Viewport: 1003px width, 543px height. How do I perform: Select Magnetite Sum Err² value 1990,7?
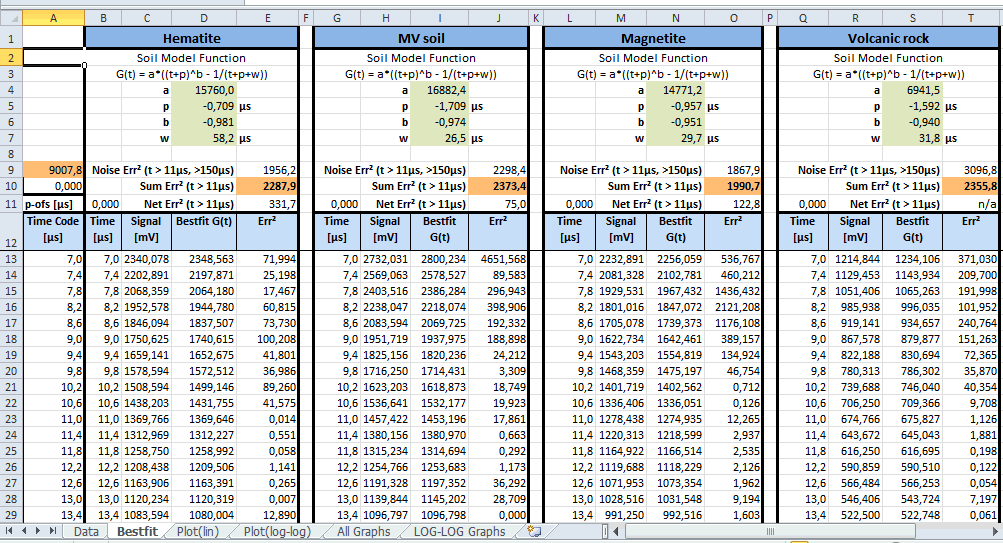coord(733,186)
